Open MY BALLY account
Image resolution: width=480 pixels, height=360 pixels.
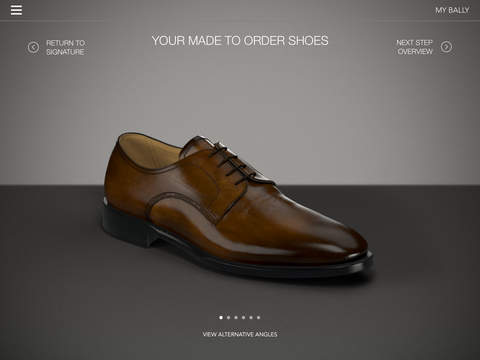pyautogui.click(x=452, y=10)
